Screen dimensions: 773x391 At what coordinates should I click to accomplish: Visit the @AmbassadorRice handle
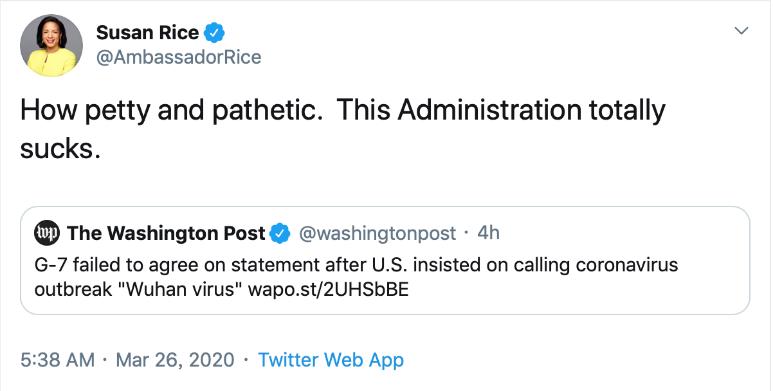178,57
